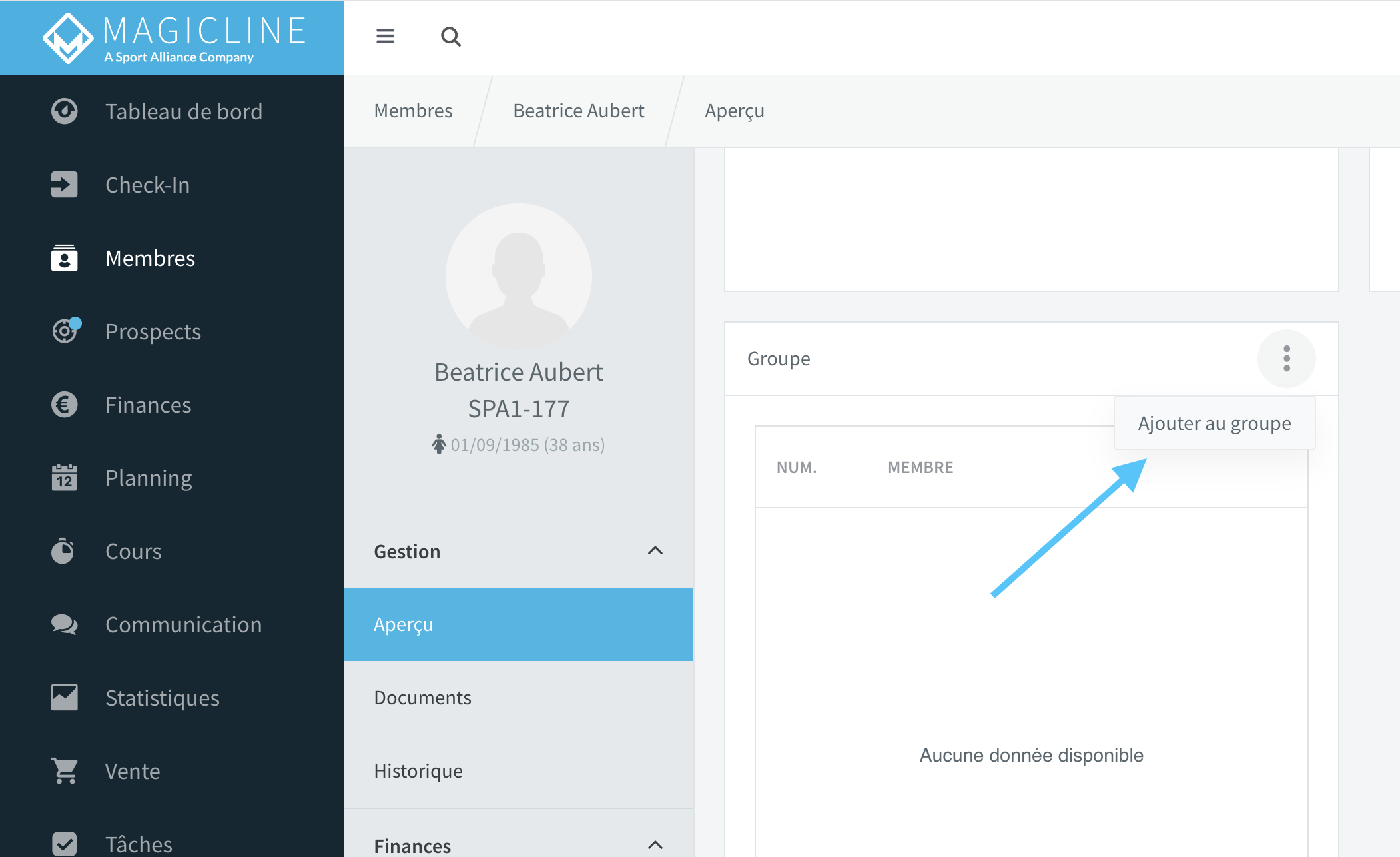Image resolution: width=1400 pixels, height=857 pixels.
Task: Click the Aperçu breadcrumb
Action: coord(734,111)
